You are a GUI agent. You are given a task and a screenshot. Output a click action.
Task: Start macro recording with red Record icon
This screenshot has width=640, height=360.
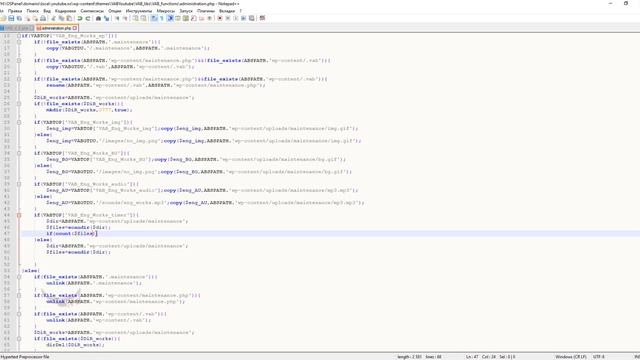coord(220,18)
